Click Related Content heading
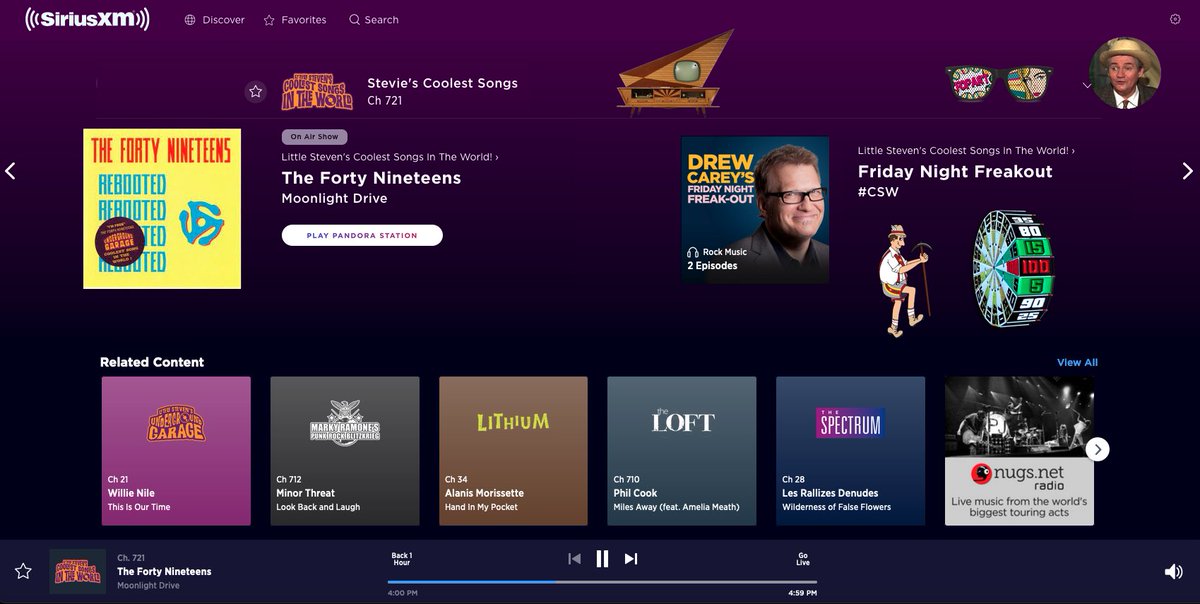The image size is (1200, 604). (x=152, y=362)
